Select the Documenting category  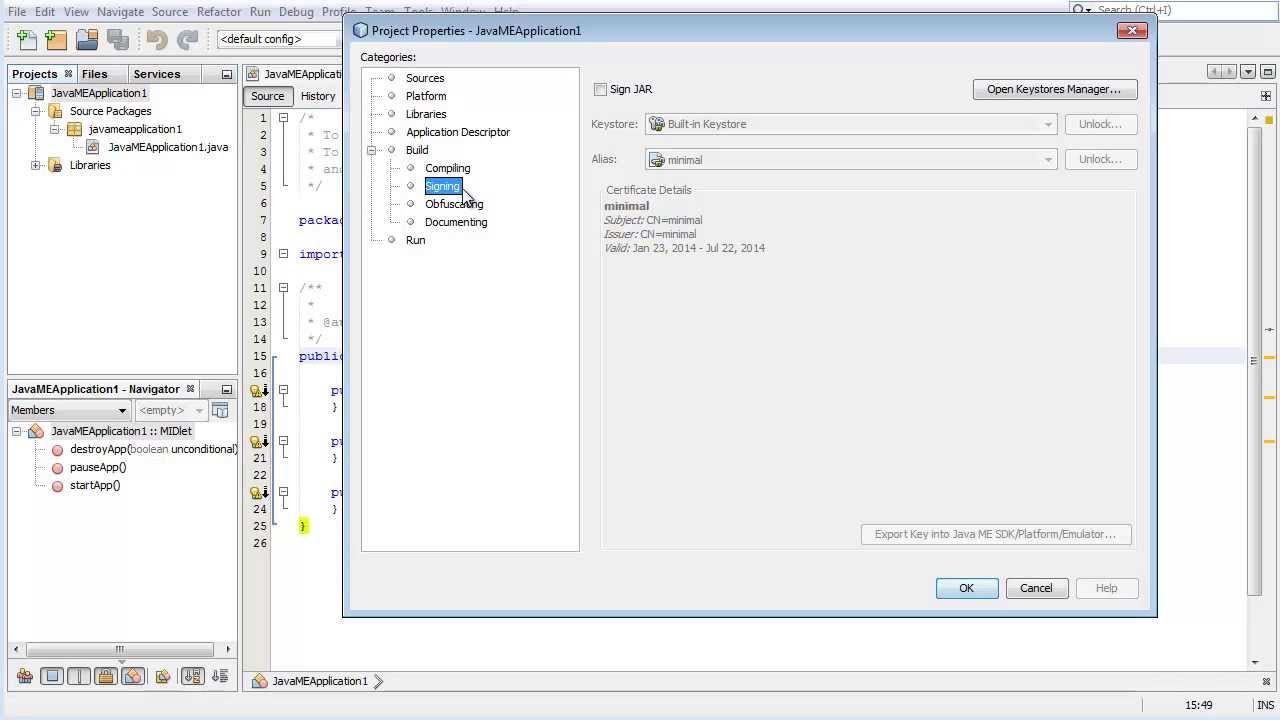pyautogui.click(x=456, y=222)
